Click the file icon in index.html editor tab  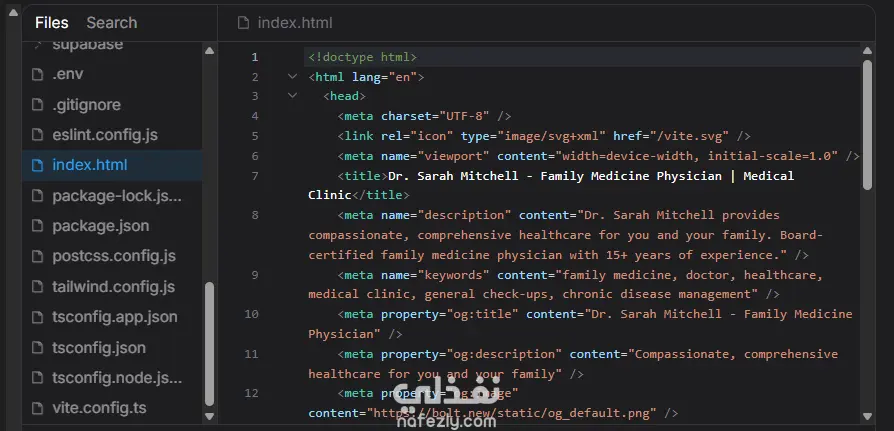243,23
